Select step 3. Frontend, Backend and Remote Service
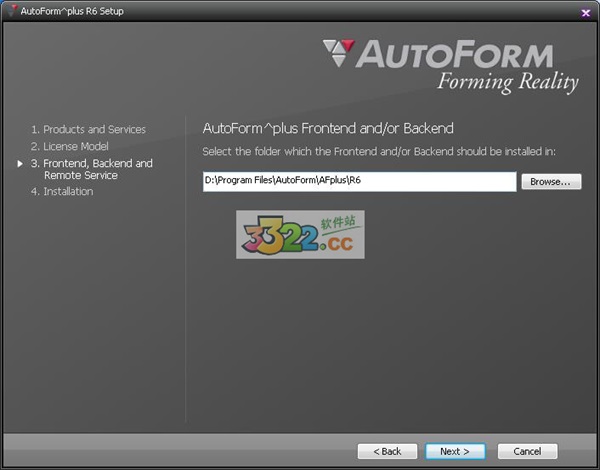The width and height of the screenshot is (600, 470). point(92,169)
